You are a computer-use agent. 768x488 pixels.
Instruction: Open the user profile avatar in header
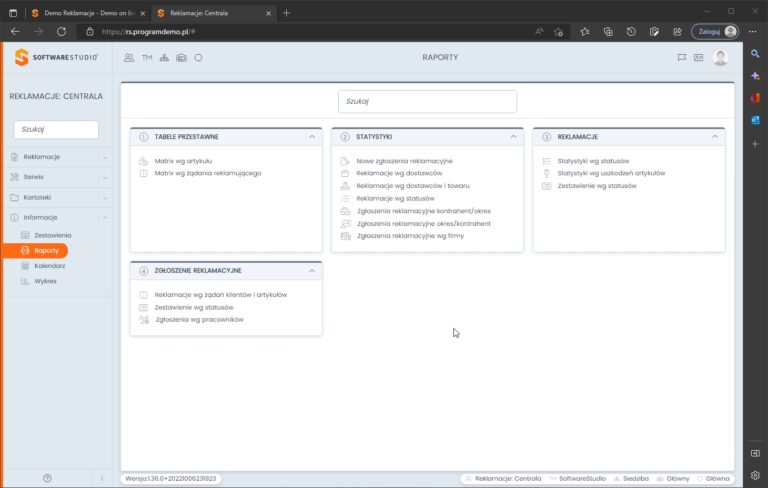point(720,58)
